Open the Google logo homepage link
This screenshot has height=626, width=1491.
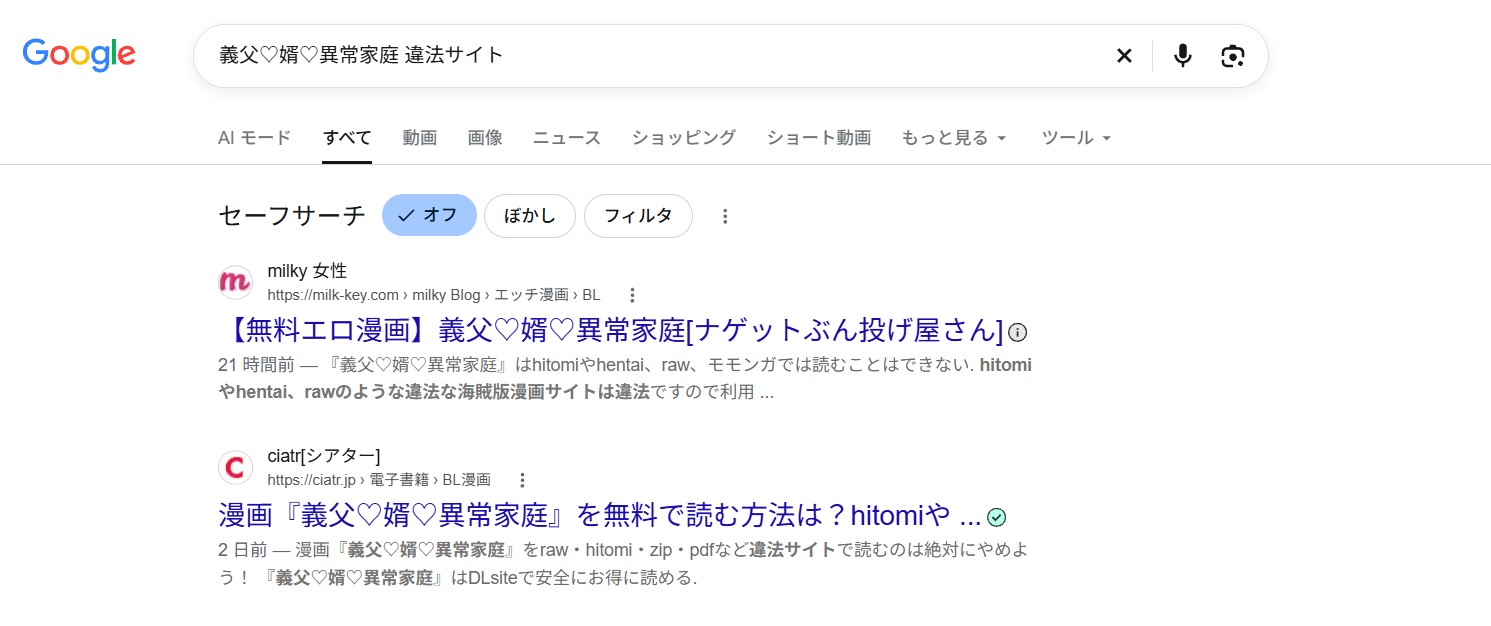point(79,55)
